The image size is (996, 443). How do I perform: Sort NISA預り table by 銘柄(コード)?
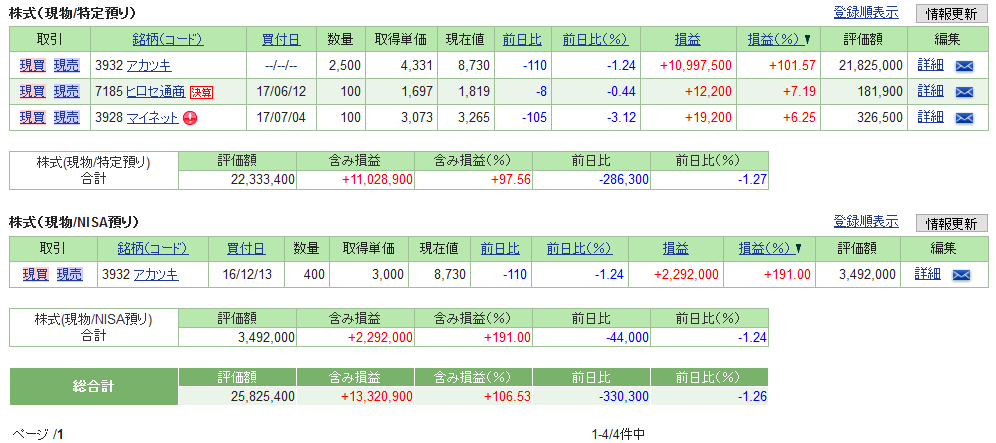[152, 249]
